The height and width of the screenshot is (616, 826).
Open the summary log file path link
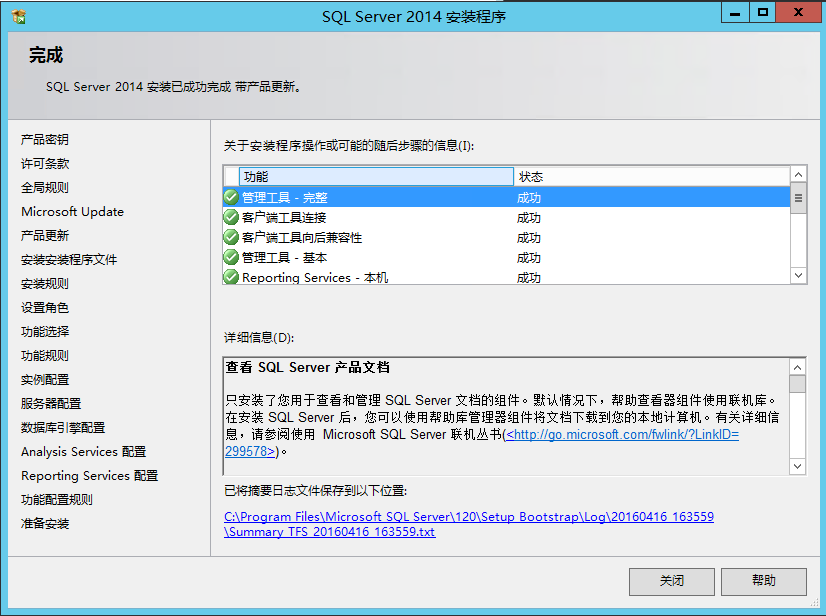coord(469,524)
